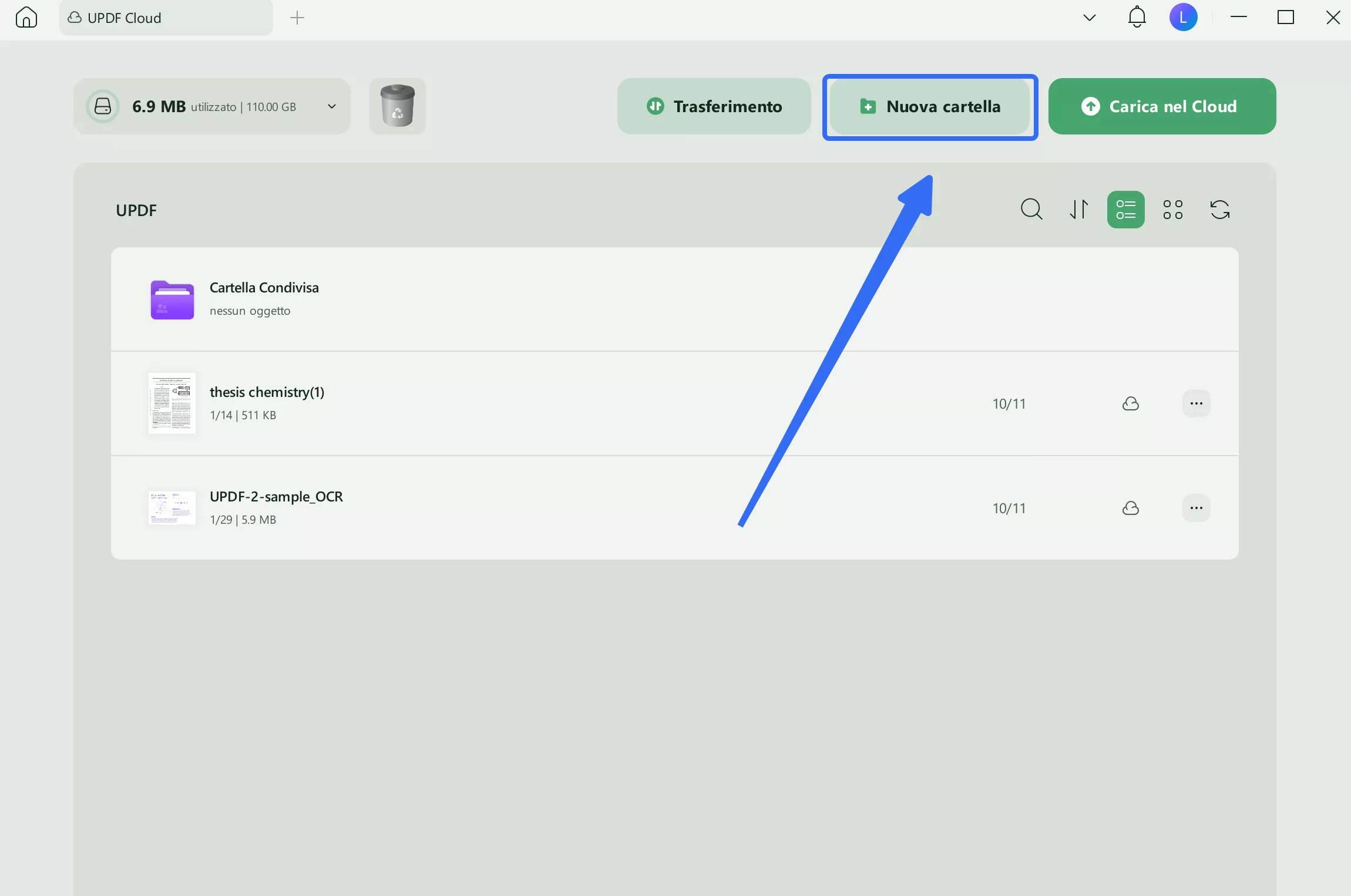Click the search magnifier icon

click(1031, 209)
